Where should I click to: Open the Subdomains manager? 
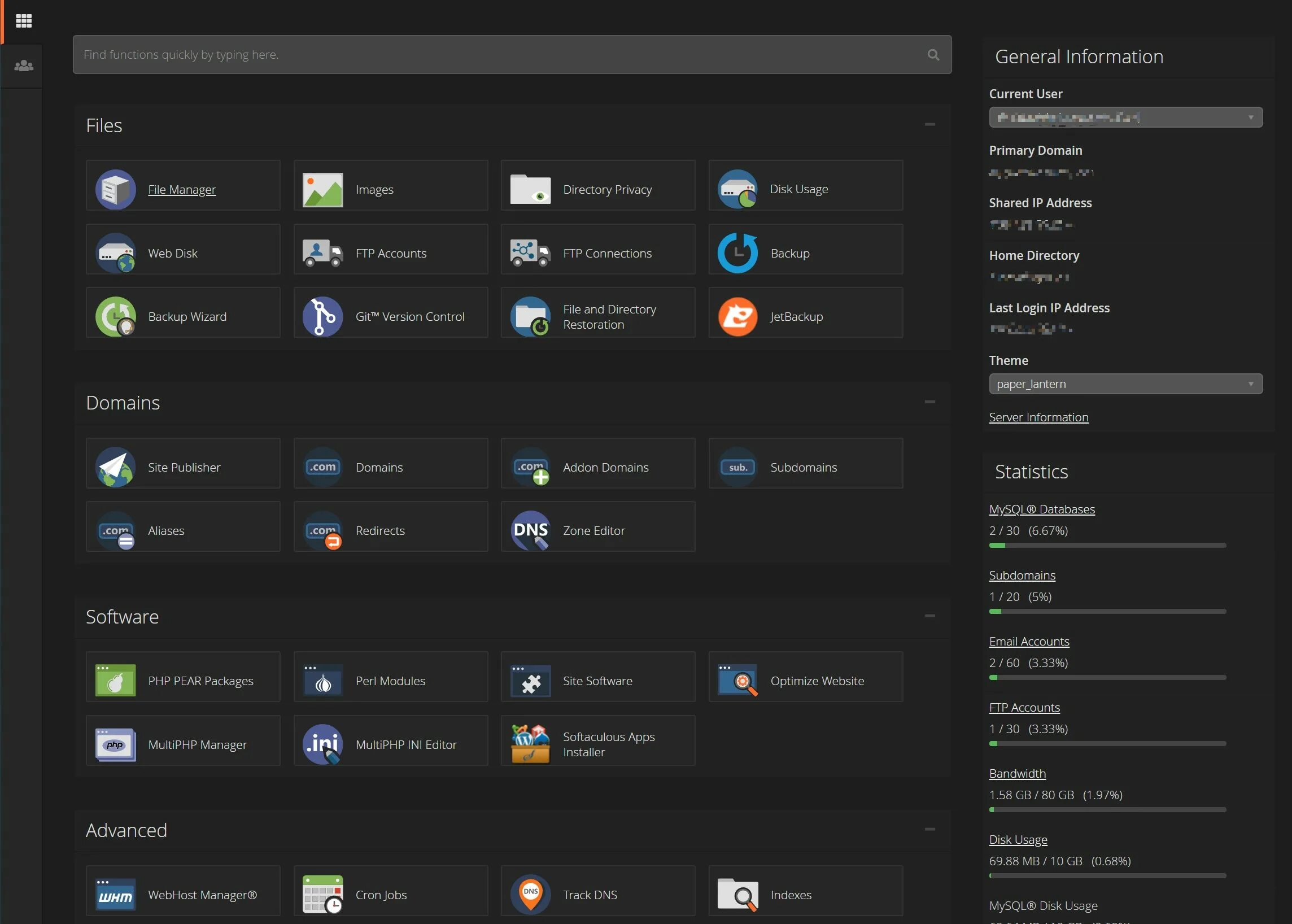click(804, 467)
